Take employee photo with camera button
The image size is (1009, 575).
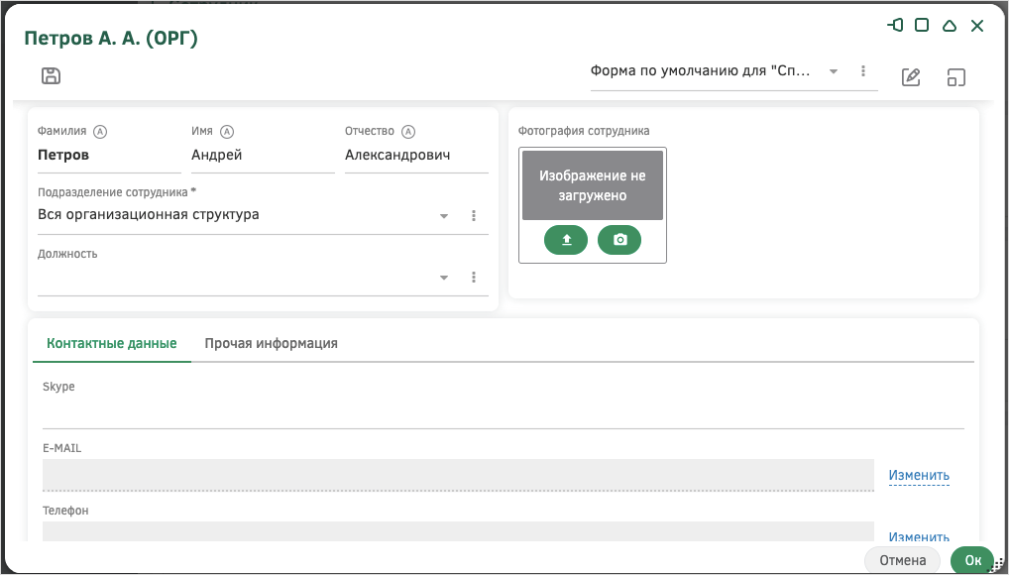point(620,240)
